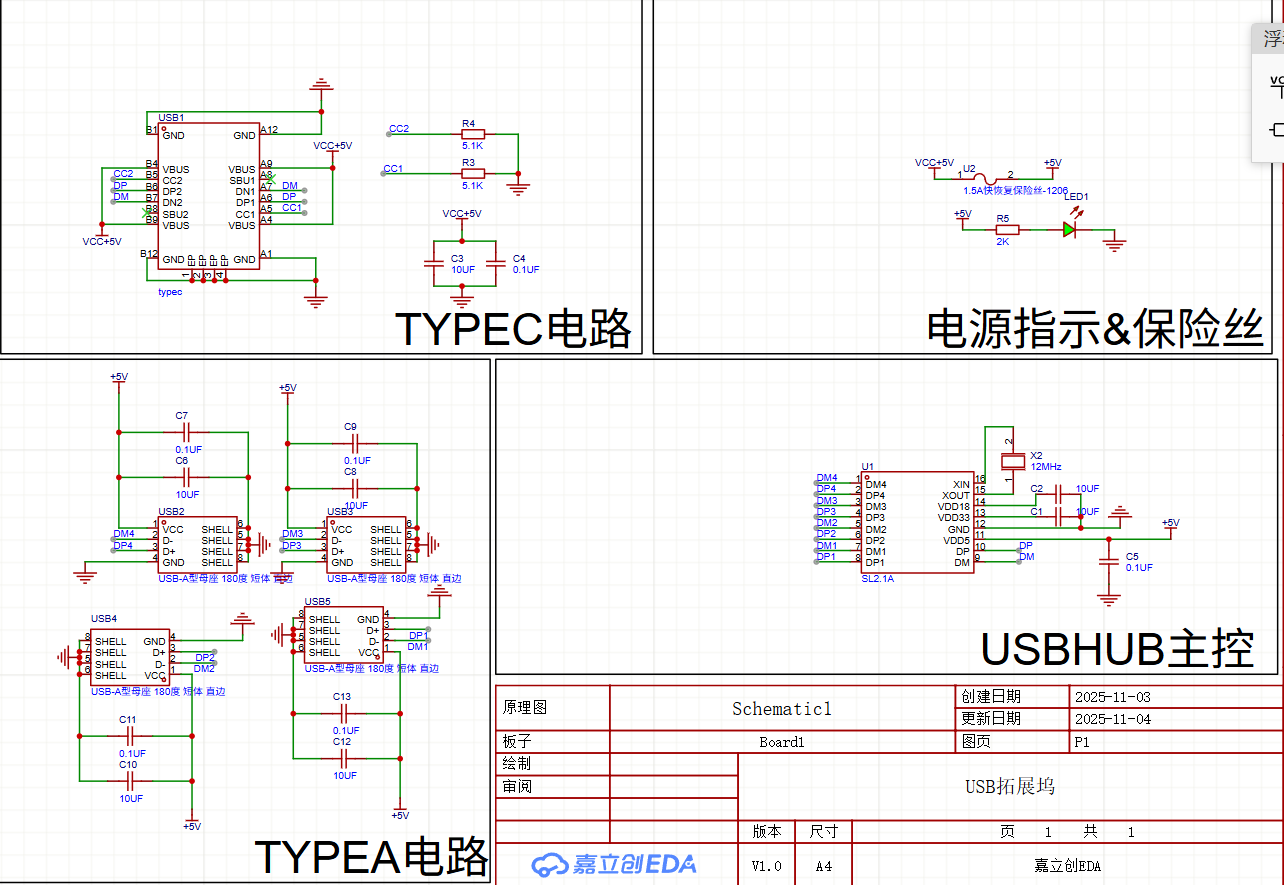This screenshot has height=885, width=1284.
Task: Select the DM net label near USB1
Action: 119,197
